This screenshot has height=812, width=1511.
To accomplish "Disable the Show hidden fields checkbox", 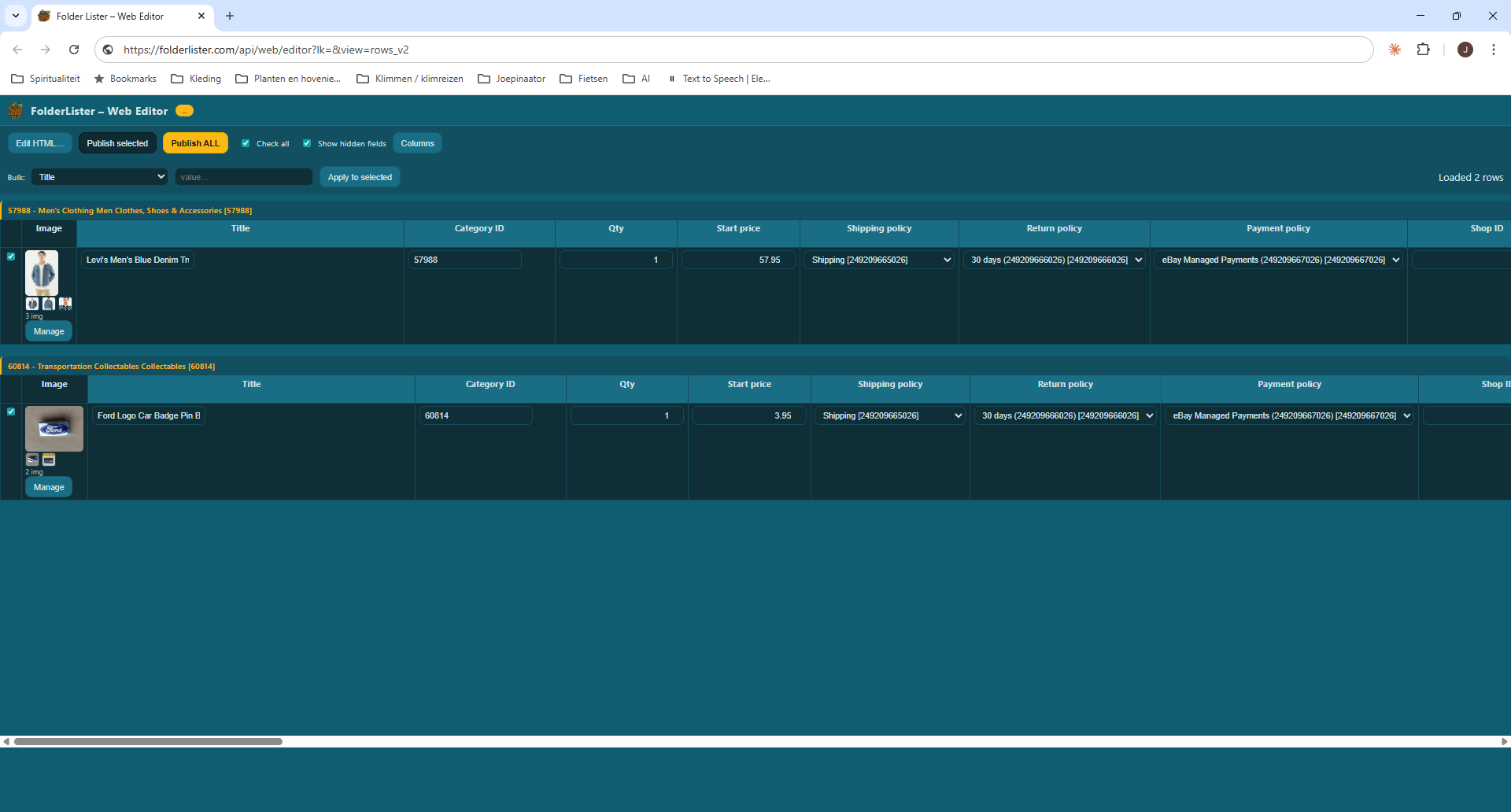I will point(307,143).
